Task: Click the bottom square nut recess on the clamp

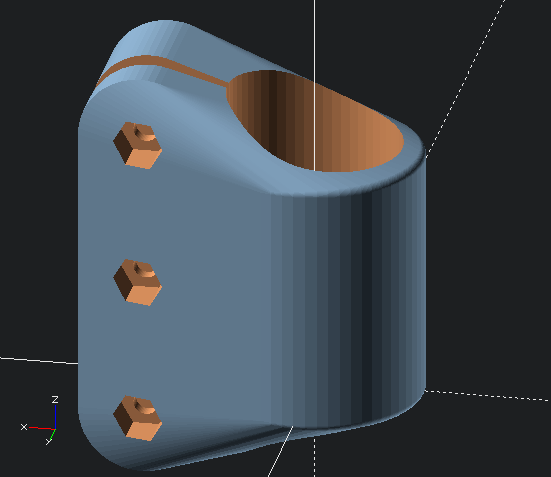Action: (x=137, y=418)
